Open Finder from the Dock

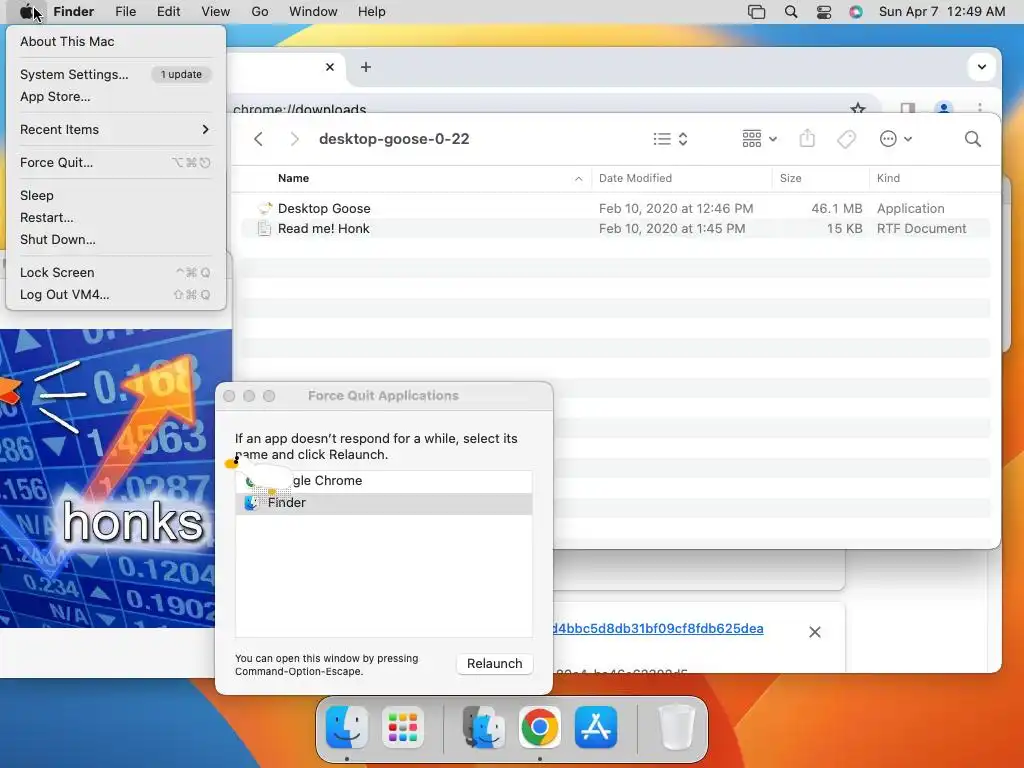[x=347, y=727]
